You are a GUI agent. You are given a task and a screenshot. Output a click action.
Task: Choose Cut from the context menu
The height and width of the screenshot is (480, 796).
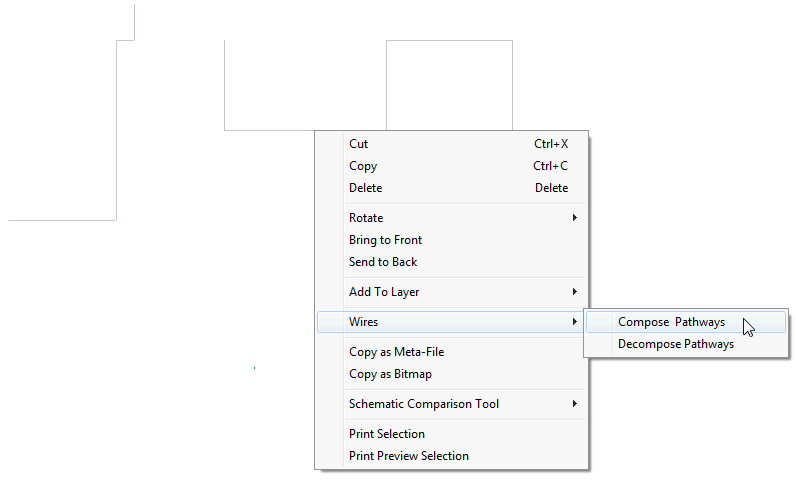359,144
